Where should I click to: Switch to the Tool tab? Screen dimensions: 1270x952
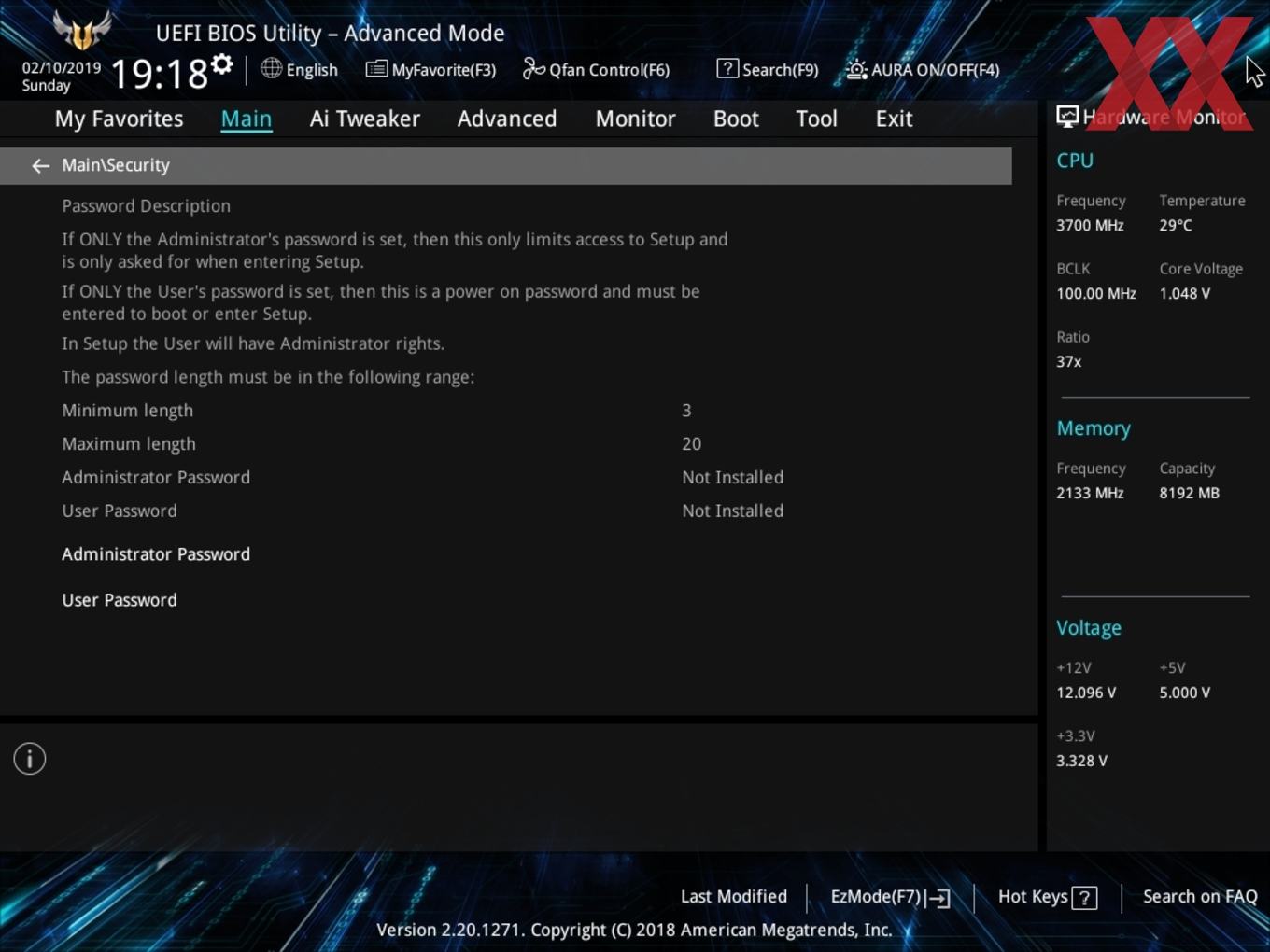pos(816,119)
